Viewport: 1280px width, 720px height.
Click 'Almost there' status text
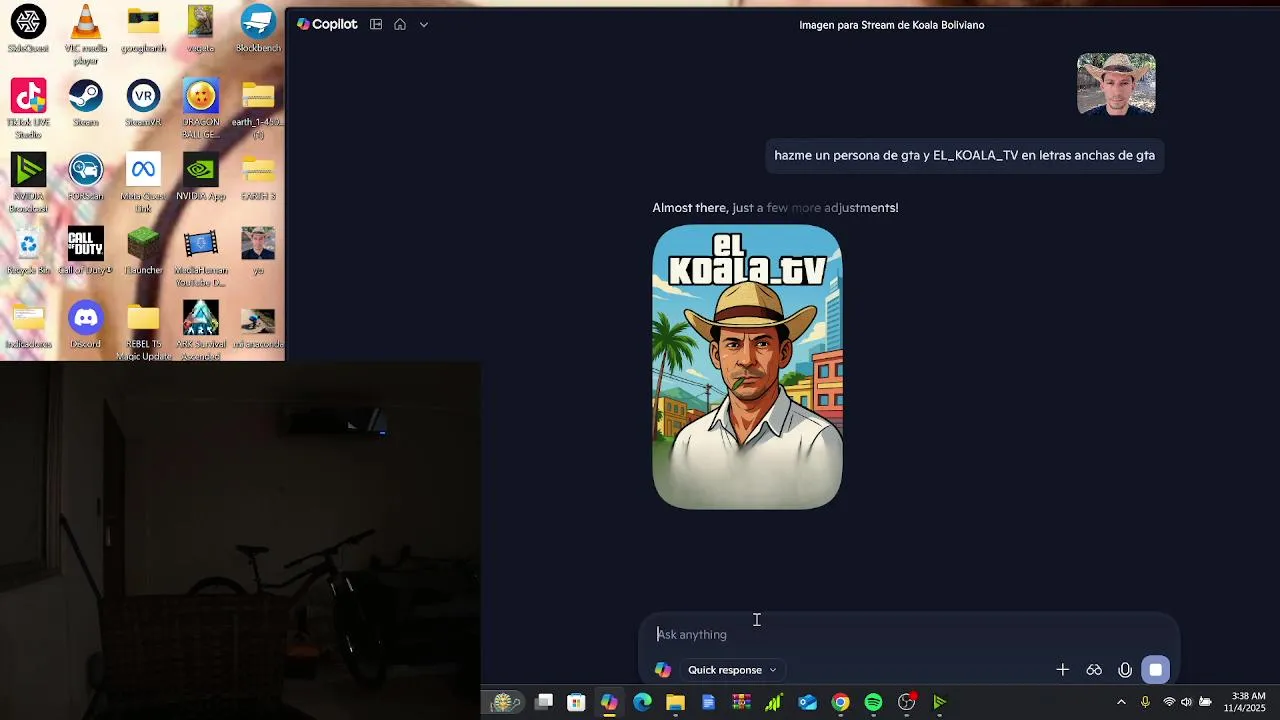(775, 208)
